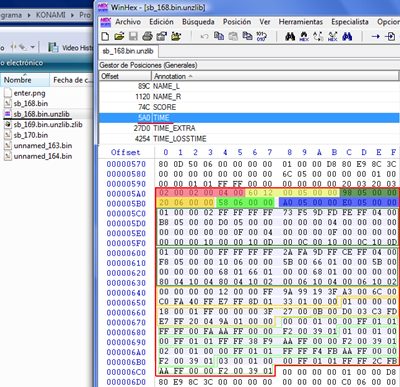400x387 pixels.
Task: Sort positions by the Annotation column header
Action: point(275,76)
